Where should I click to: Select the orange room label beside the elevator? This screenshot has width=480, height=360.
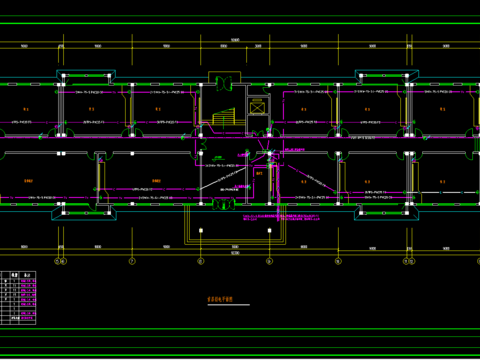[259, 173]
